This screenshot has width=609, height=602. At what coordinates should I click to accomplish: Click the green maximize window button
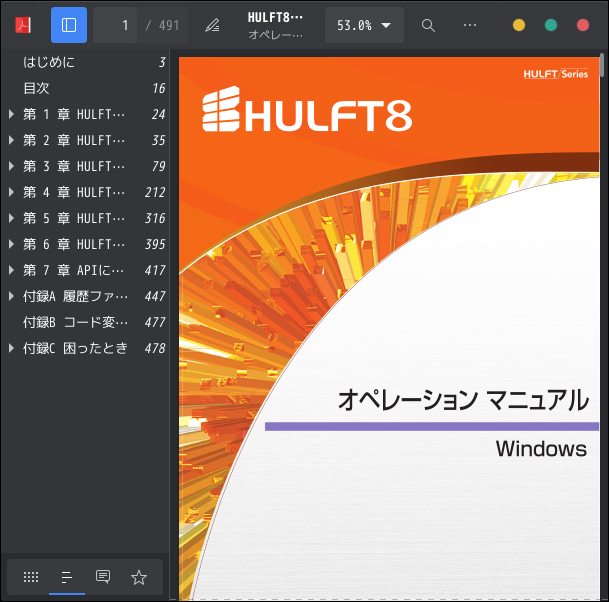coord(551,25)
